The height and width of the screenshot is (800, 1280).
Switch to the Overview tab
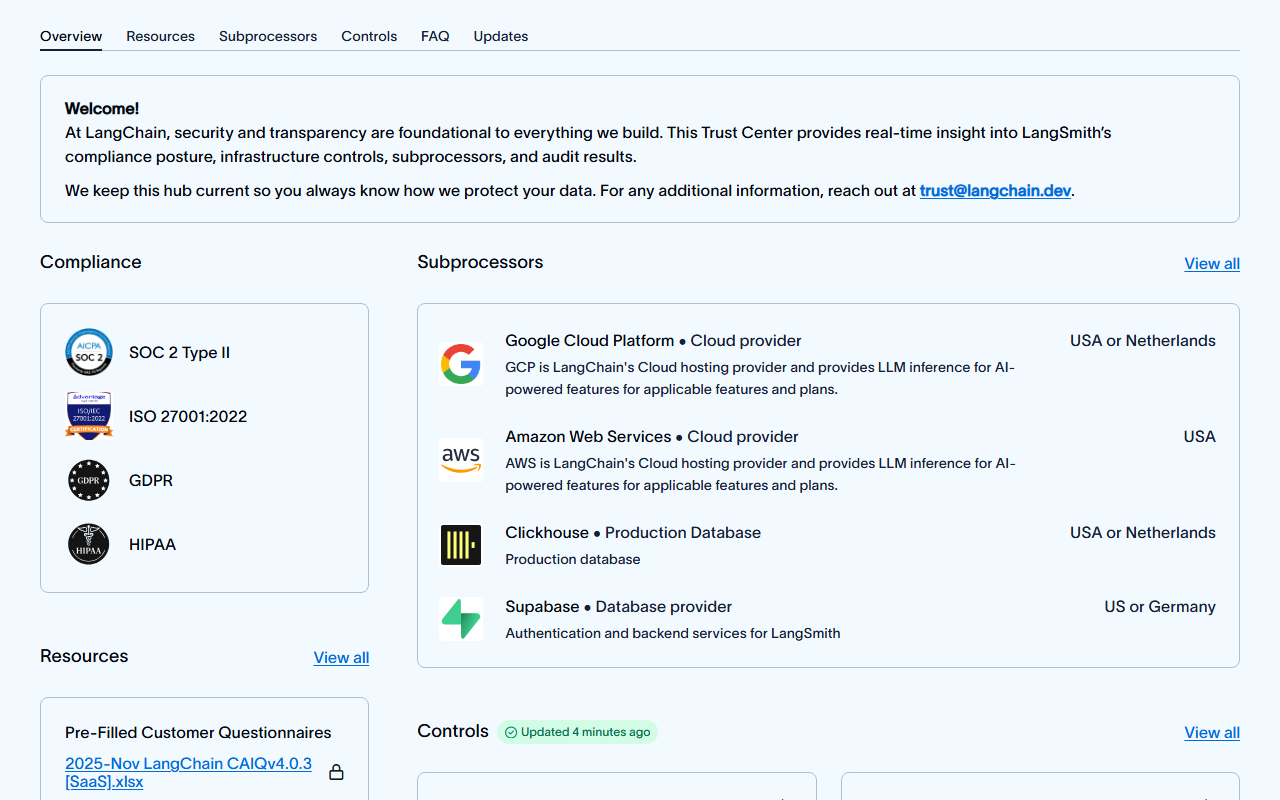(71, 36)
